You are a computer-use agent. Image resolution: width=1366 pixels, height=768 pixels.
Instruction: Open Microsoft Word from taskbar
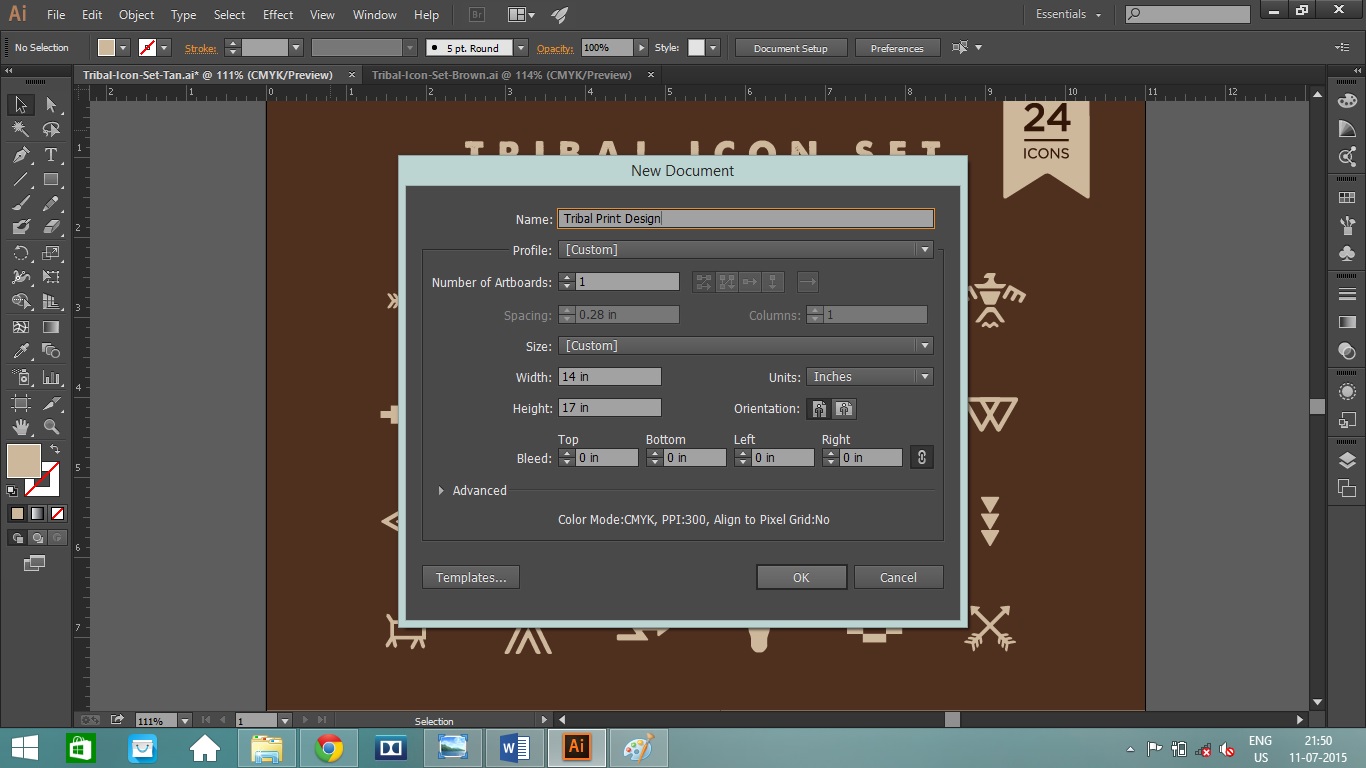tap(514, 747)
